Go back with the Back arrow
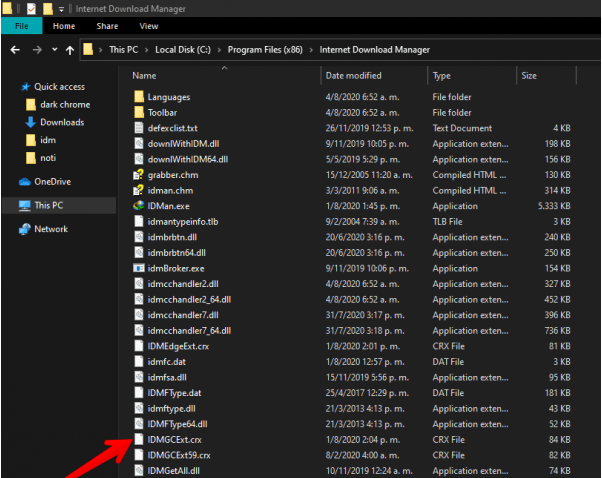Viewport: 602px width, 478px height. tap(15, 50)
